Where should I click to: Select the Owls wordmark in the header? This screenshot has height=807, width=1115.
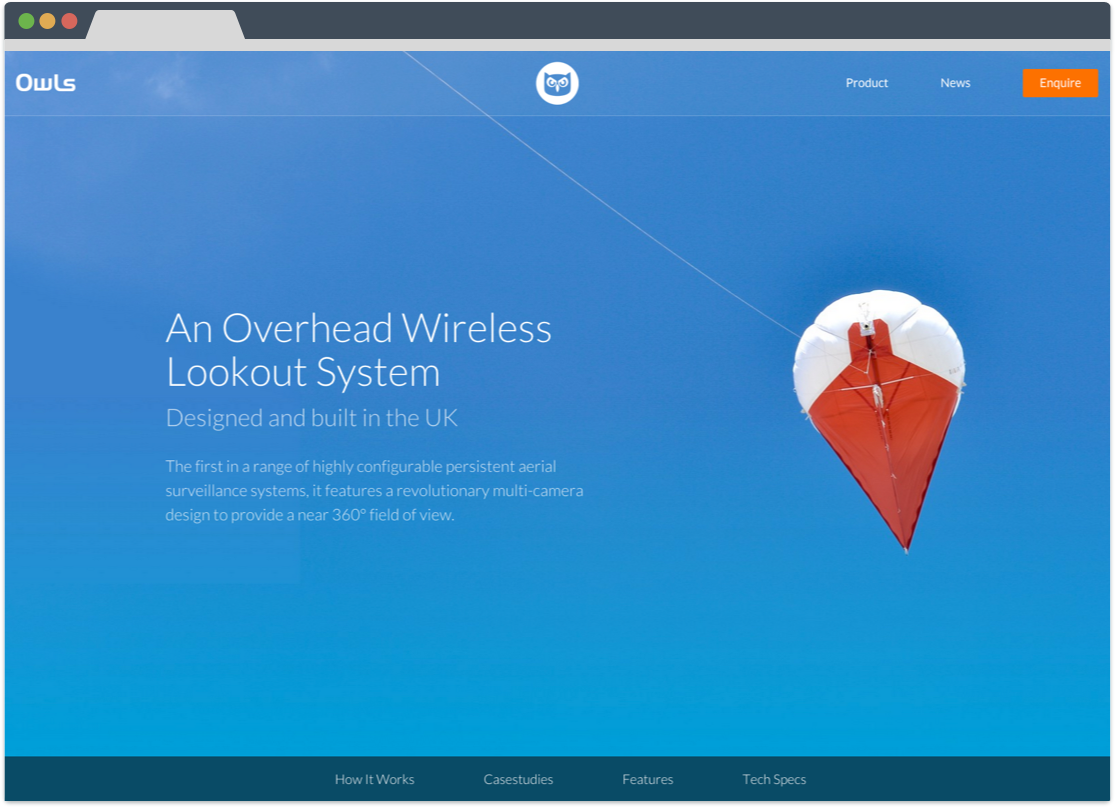coord(46,83)
